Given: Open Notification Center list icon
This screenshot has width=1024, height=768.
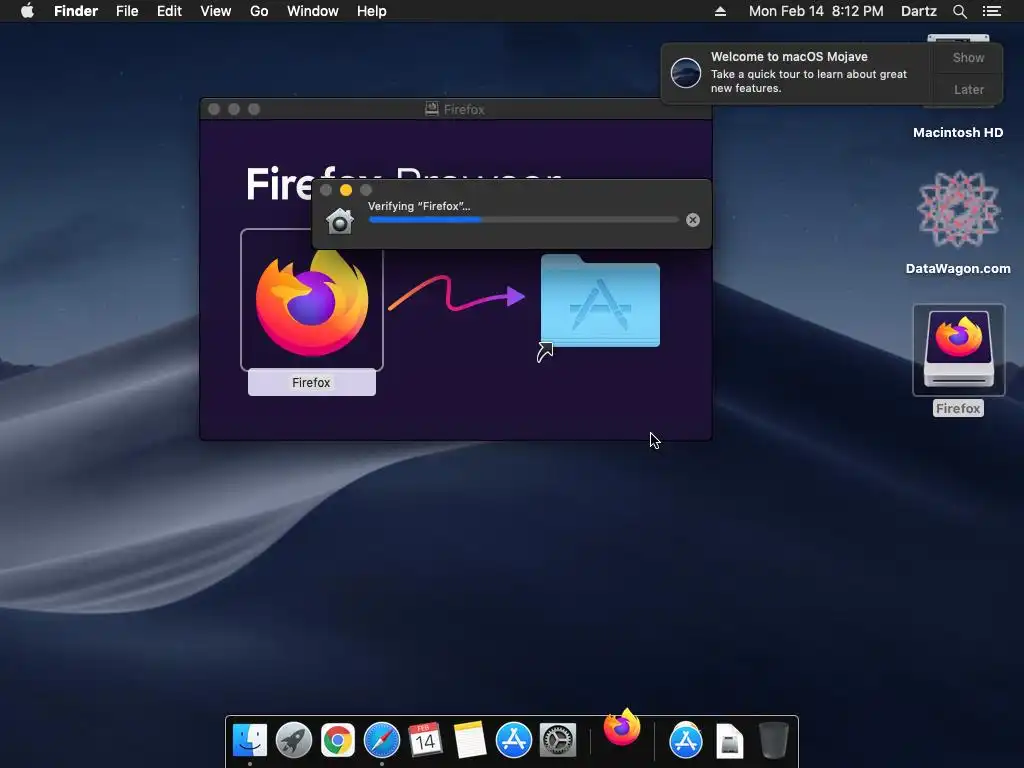Looking at the screenshot, I should 992,11.
